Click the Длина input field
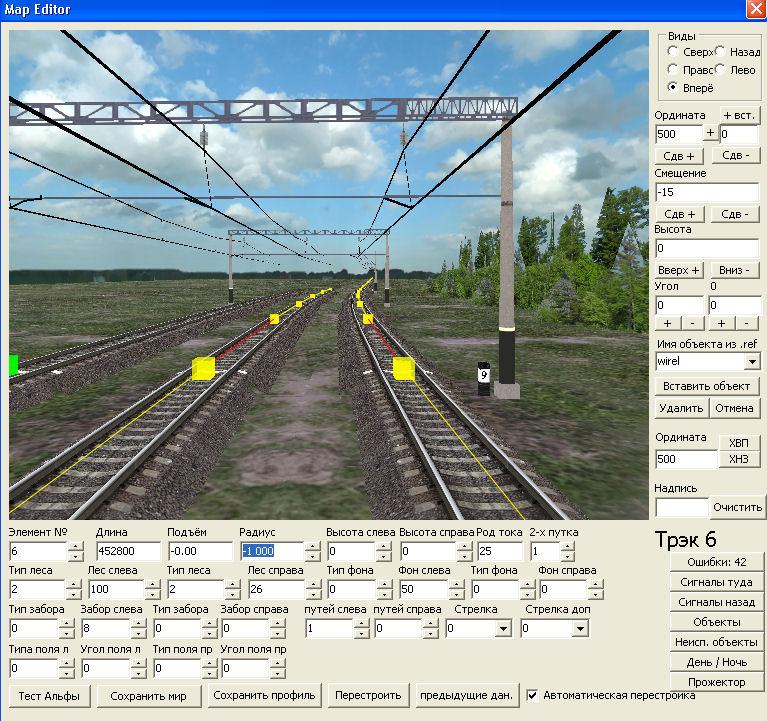This screenshot has height=721, width=767. (x=128, y=551)
